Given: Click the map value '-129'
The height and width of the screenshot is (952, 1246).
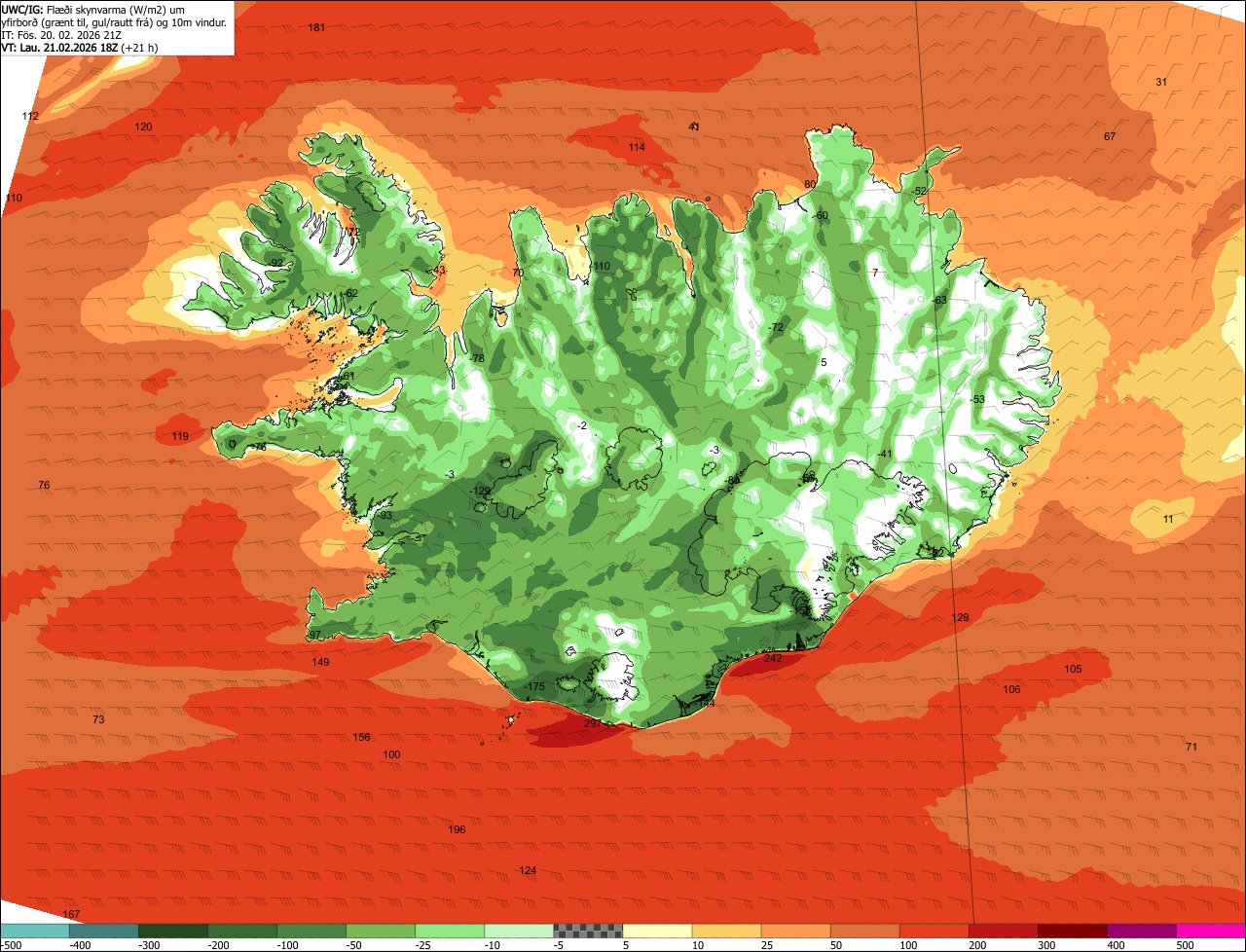Looking at the screenshot, I should [x=481, y=491].
